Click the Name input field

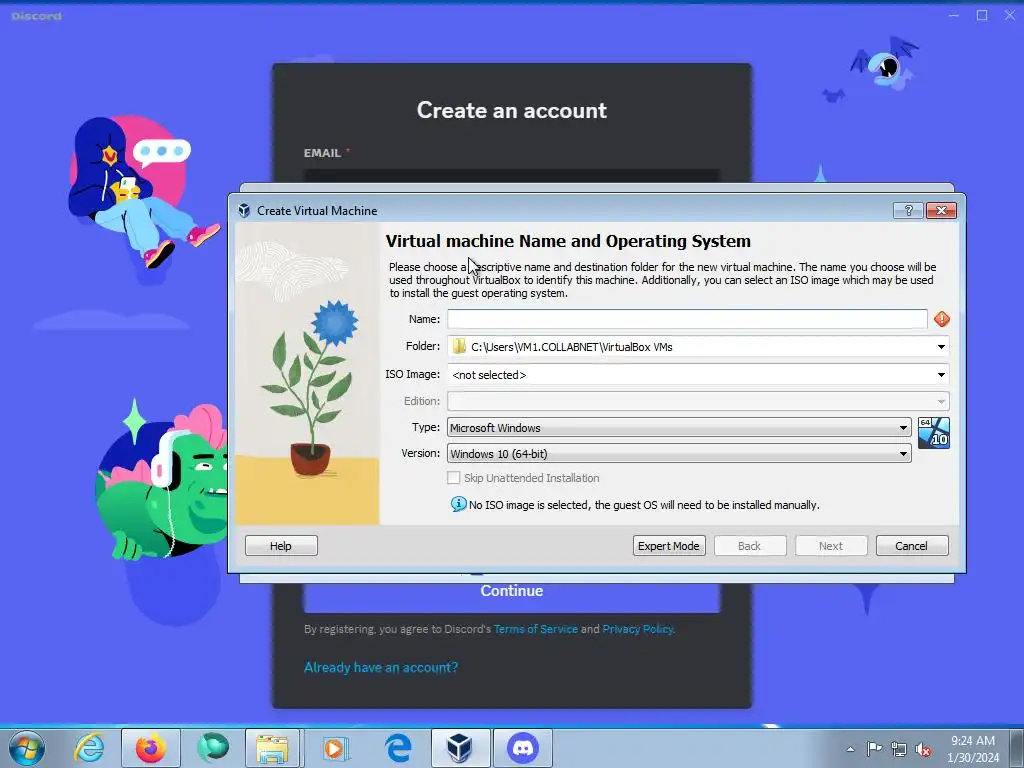pos(687,319)
